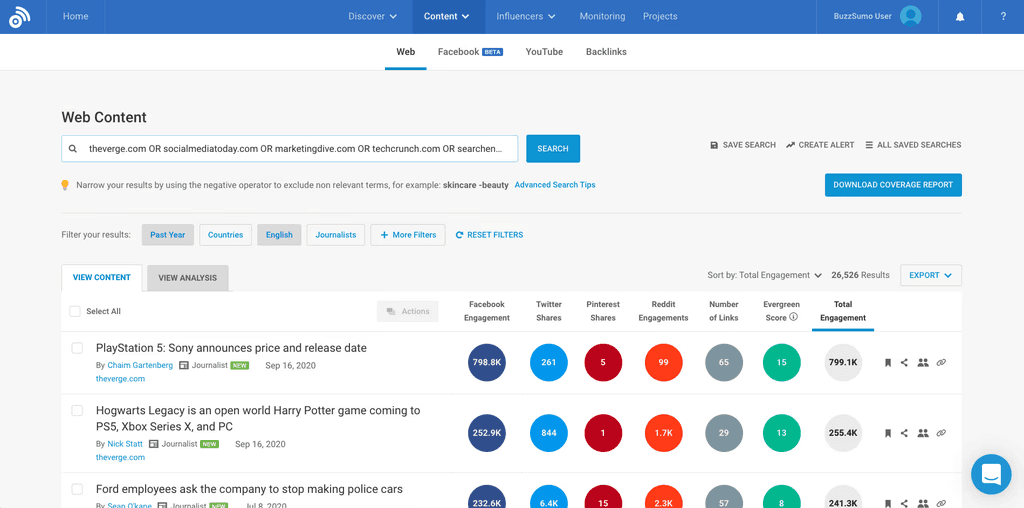Click inside the web content search field

coord(289,149)
